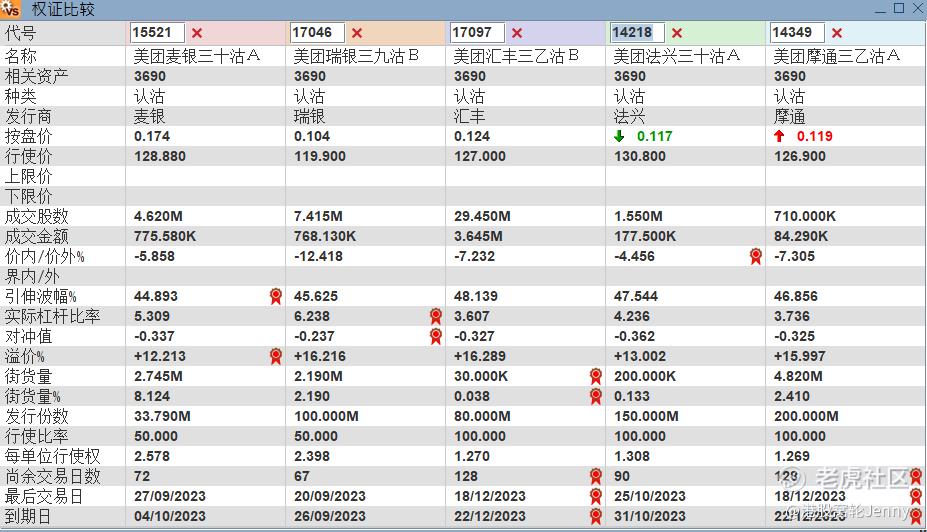The height and width of the screenshot is (532, 927).
Task: Click the last trading date 25/10/2023
Action: tap(650, 496)
